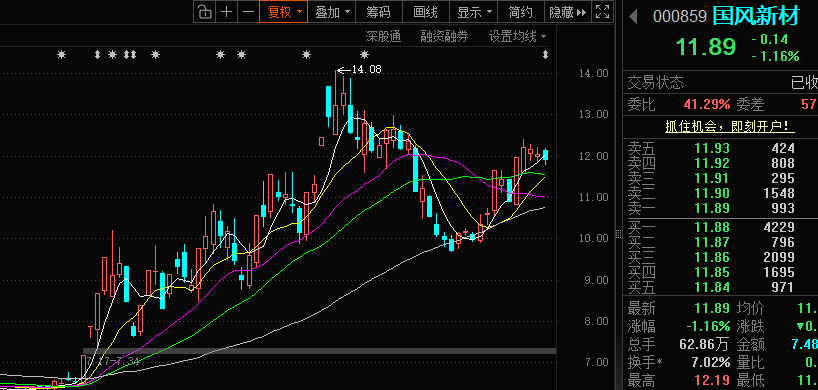
Task: Click the 深股通 label link
Action: (x=383, y=36)
